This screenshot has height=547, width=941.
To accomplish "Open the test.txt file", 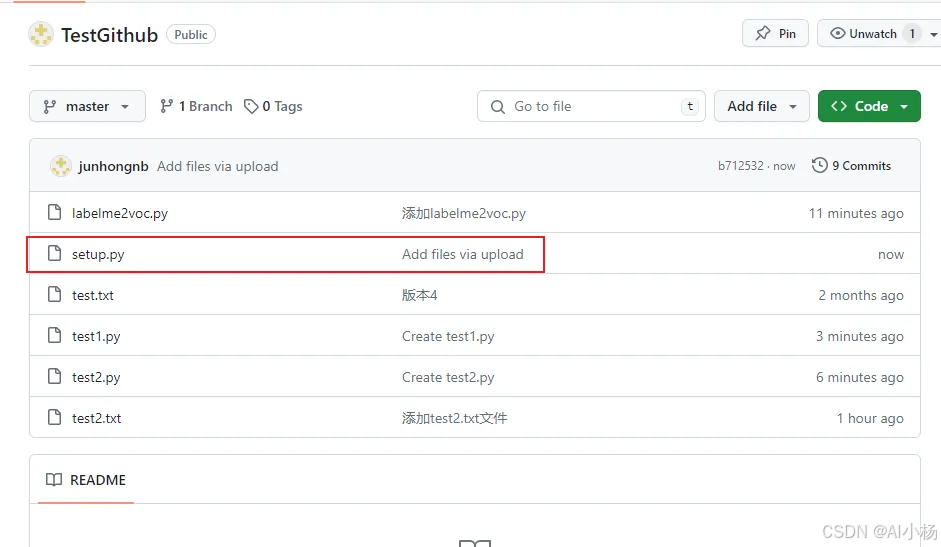I will [93, 295].
